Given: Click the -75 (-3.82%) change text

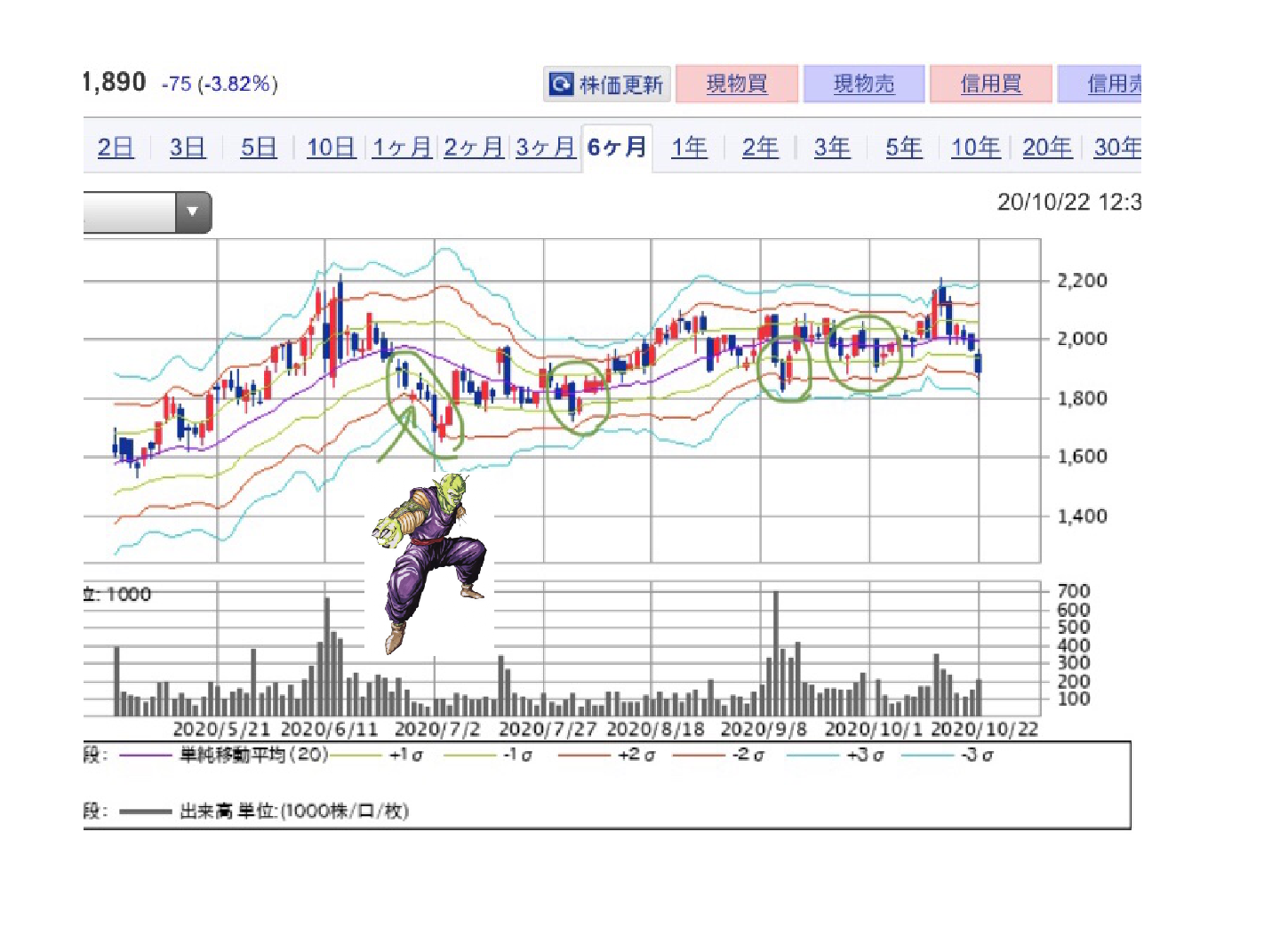Looking at the screenshot, I should (220, 84).
